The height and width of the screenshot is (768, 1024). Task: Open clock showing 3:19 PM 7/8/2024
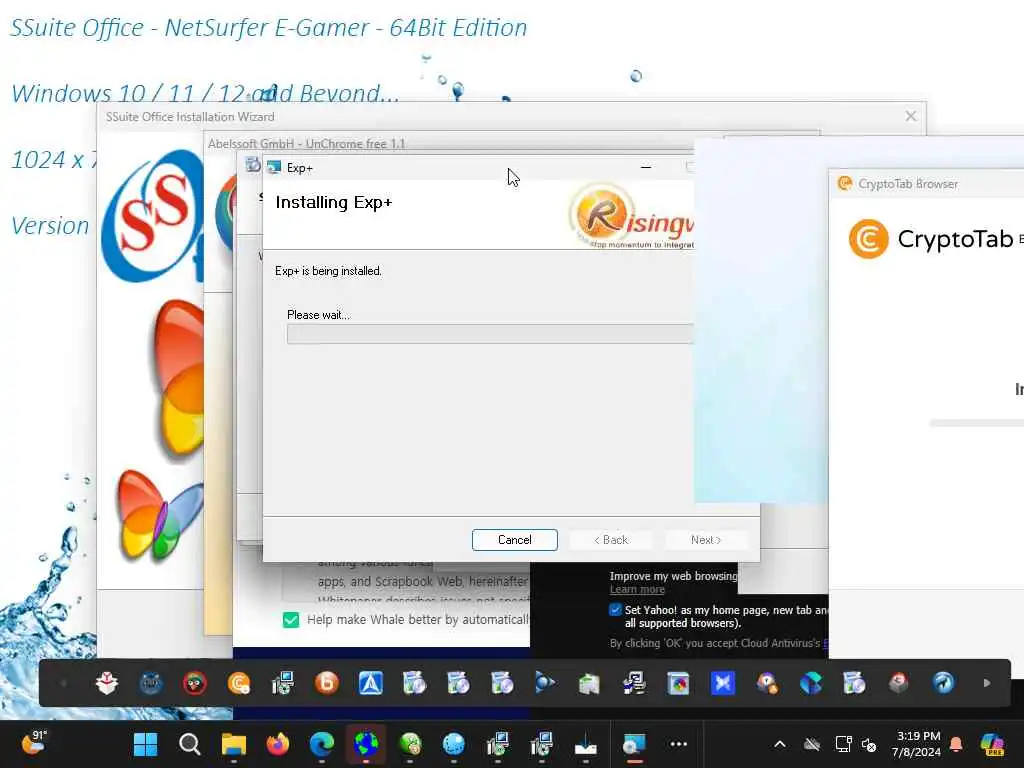tap(918, 744)
